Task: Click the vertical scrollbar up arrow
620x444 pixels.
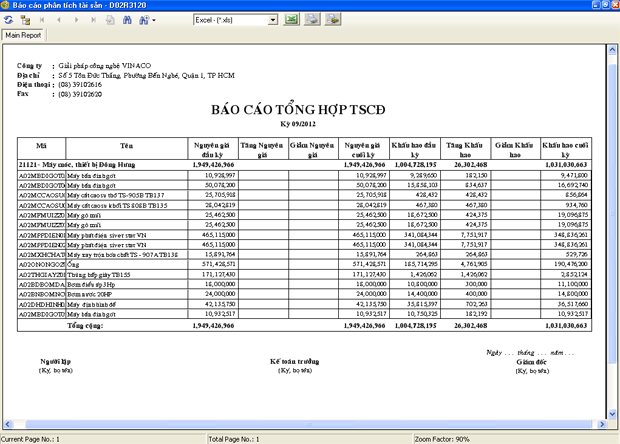Action: [x=612, y=50]
